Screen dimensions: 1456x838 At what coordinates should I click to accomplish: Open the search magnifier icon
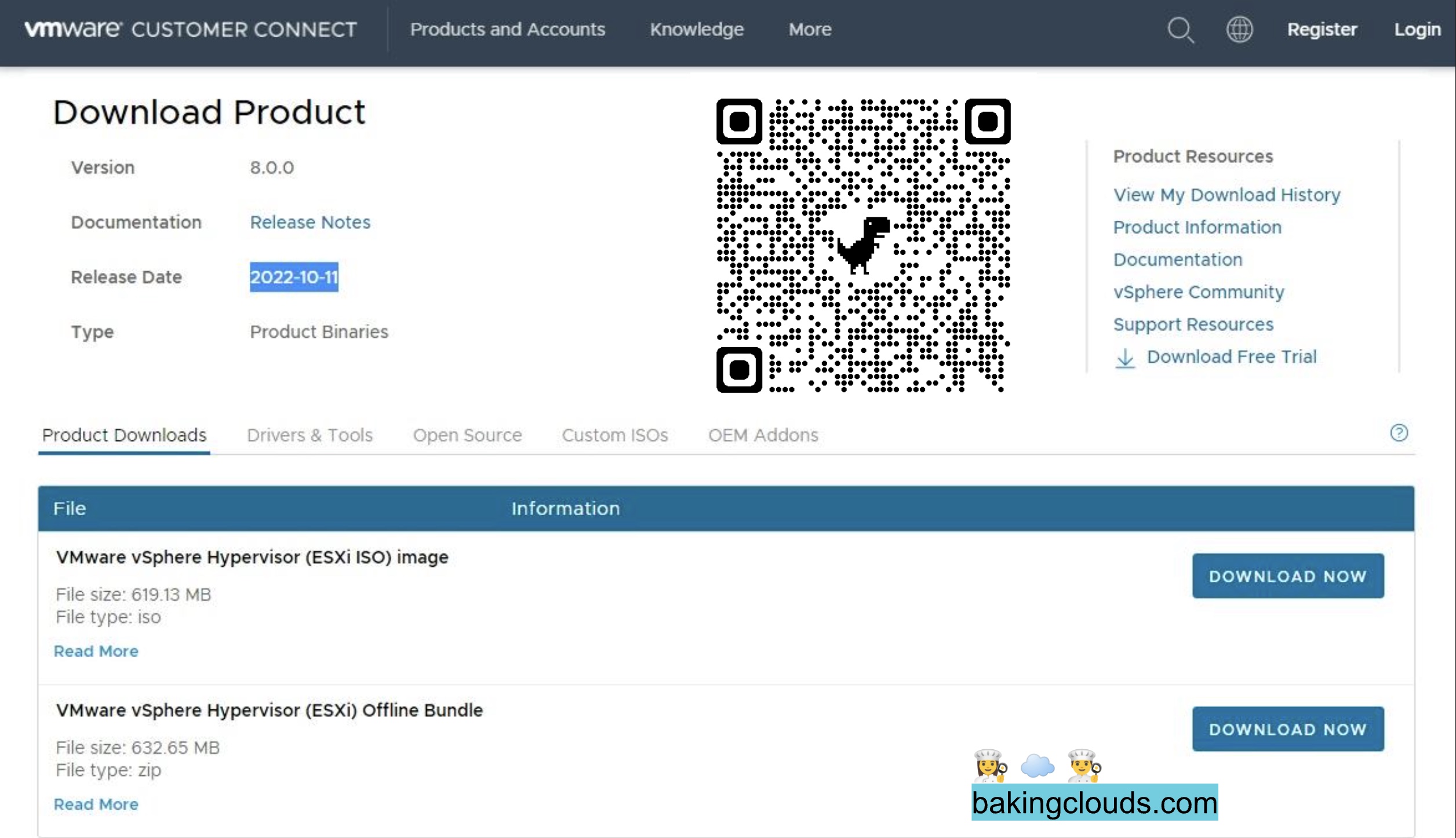tap(1180, 30)
